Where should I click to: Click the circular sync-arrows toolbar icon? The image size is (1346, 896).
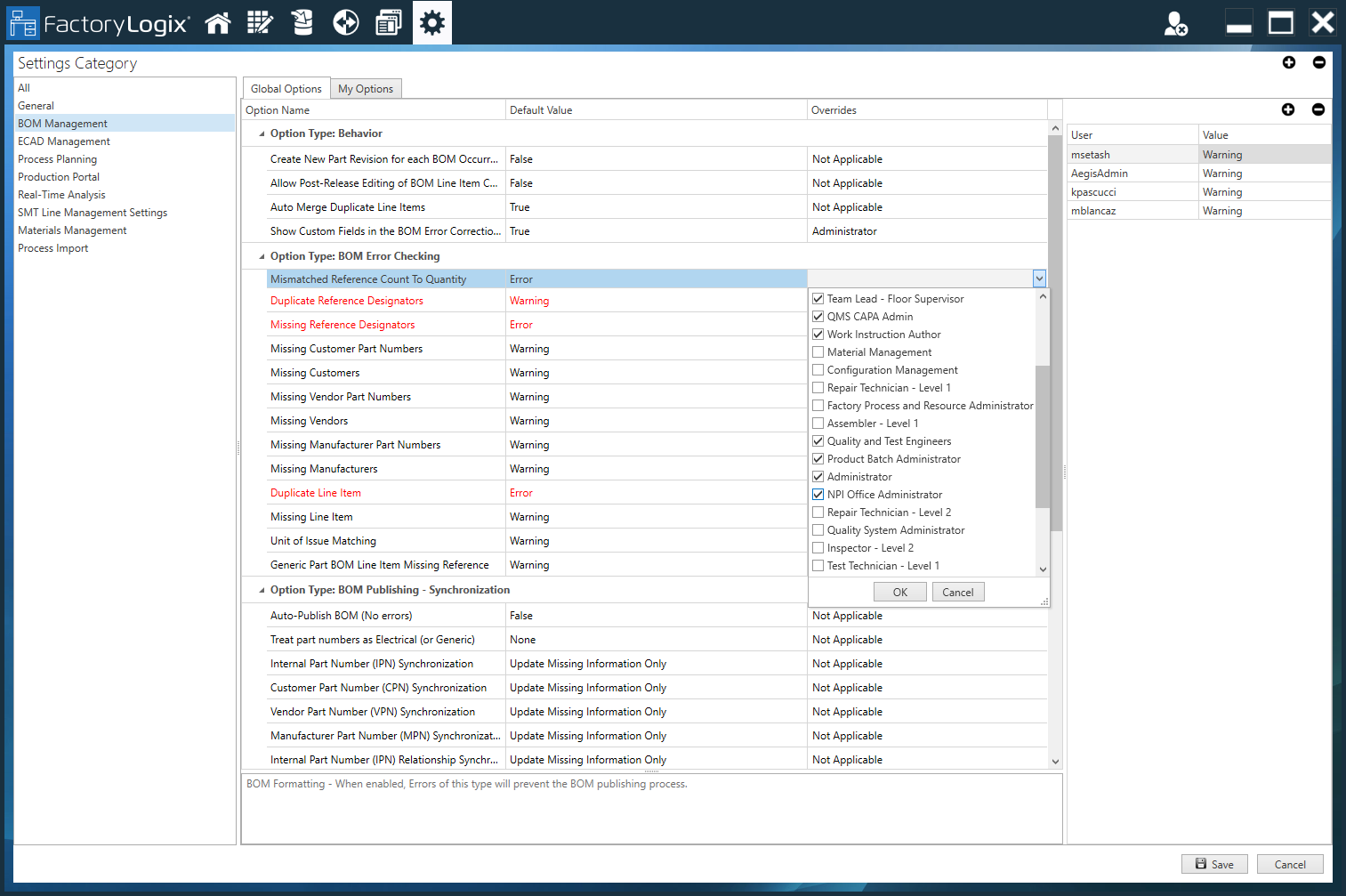(x=345, y=22)
